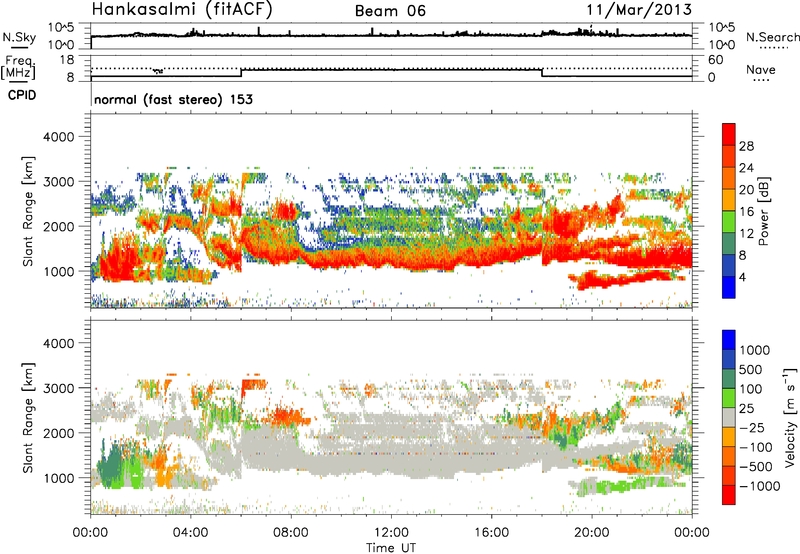800x554 pixels.
Task: Click the 4000 tick in velocity panel
Action: 58,343
